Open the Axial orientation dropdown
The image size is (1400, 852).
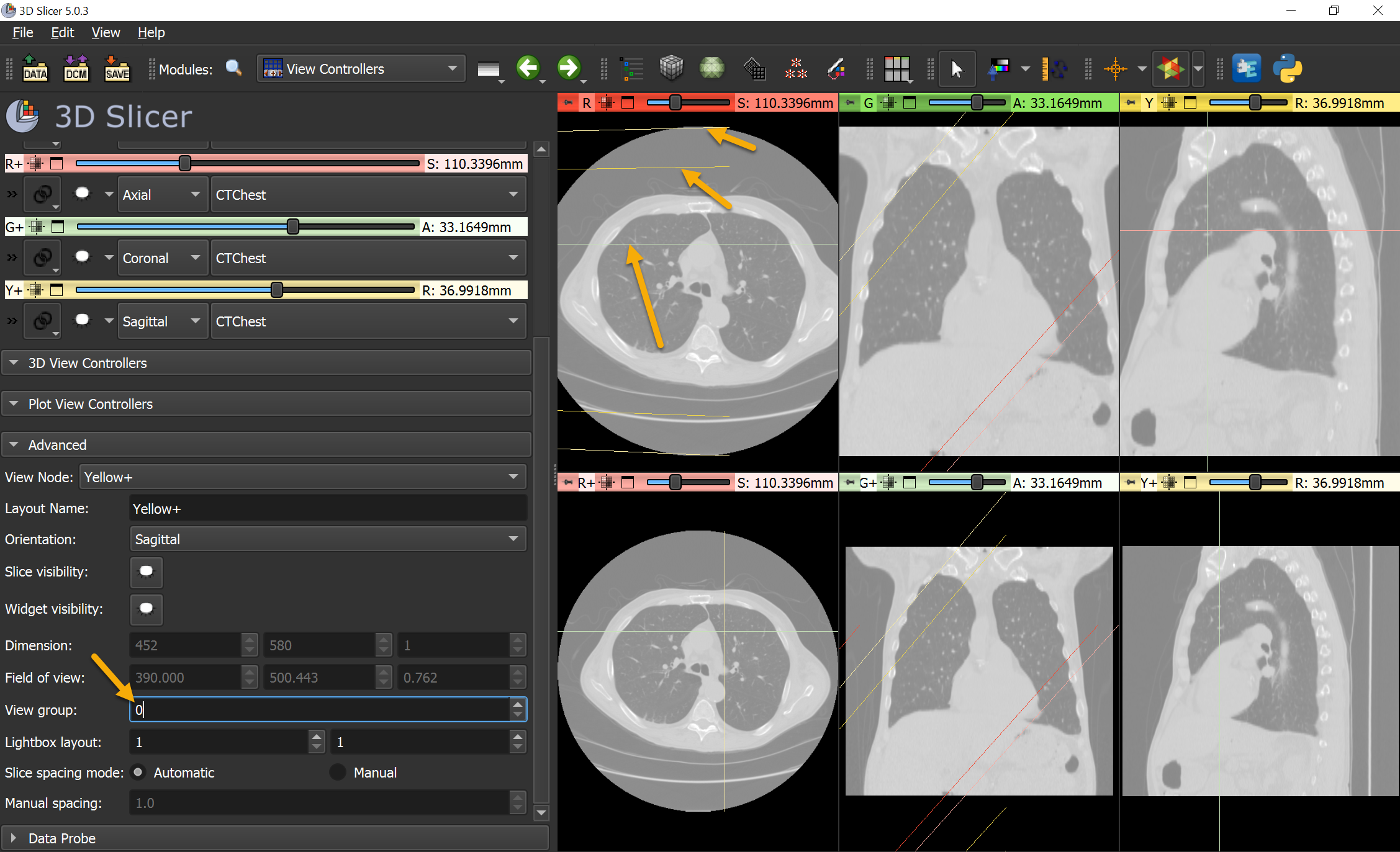coord(163,195)
